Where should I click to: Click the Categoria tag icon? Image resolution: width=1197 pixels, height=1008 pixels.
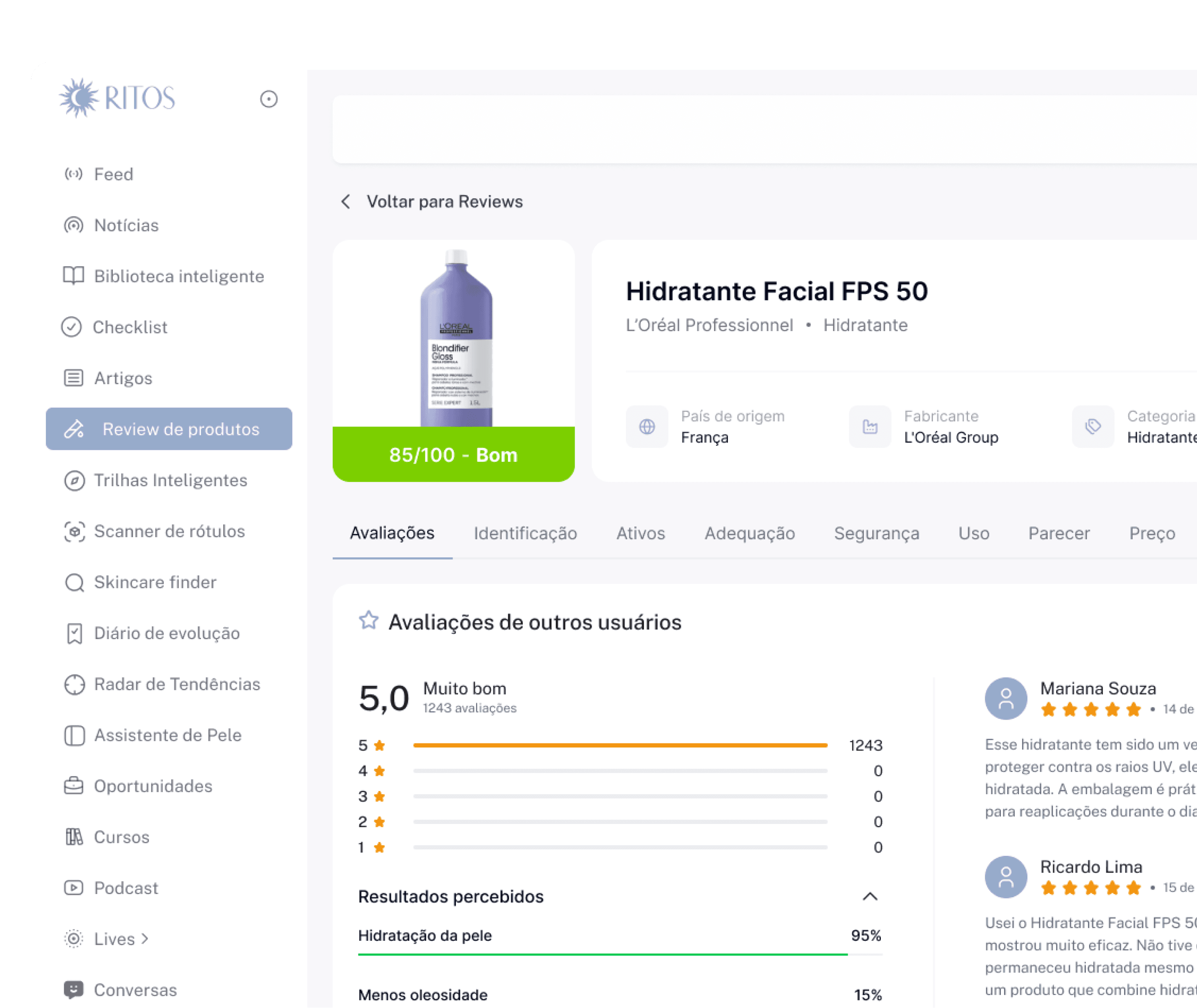pyautogui.click(x=1093, y=426)
